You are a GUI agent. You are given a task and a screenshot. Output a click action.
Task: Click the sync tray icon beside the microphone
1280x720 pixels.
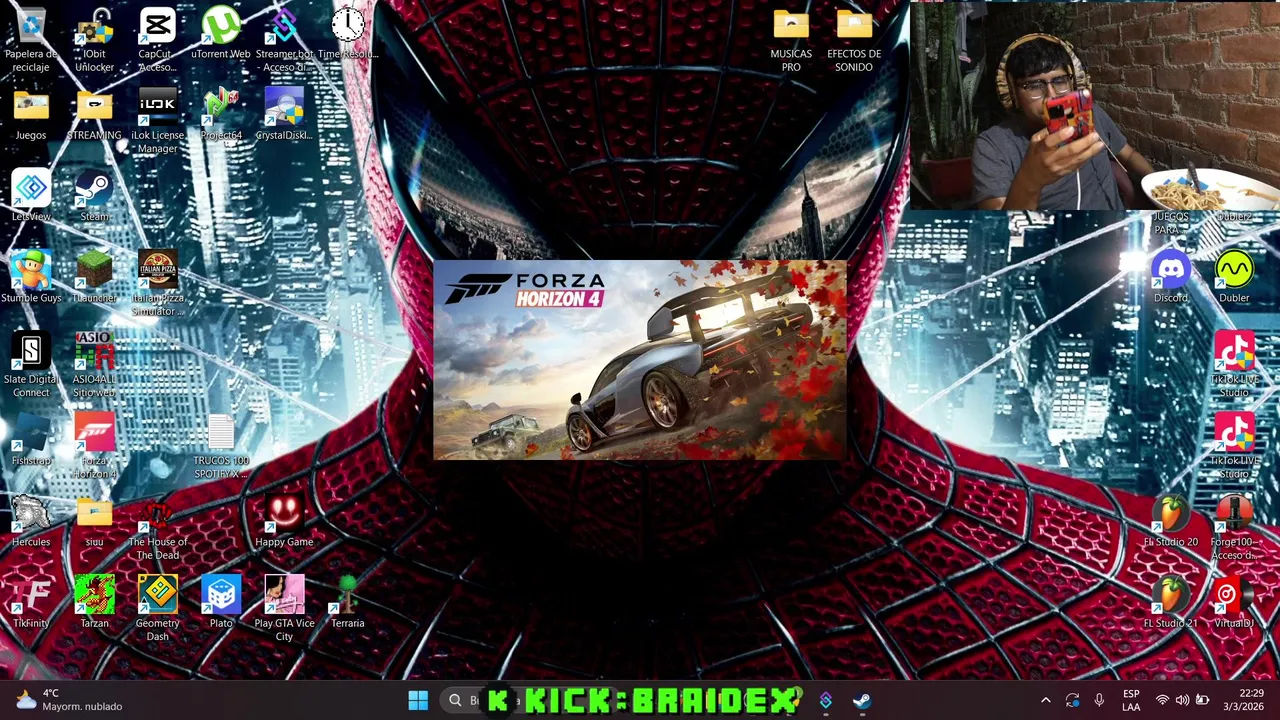point(1072,700)
